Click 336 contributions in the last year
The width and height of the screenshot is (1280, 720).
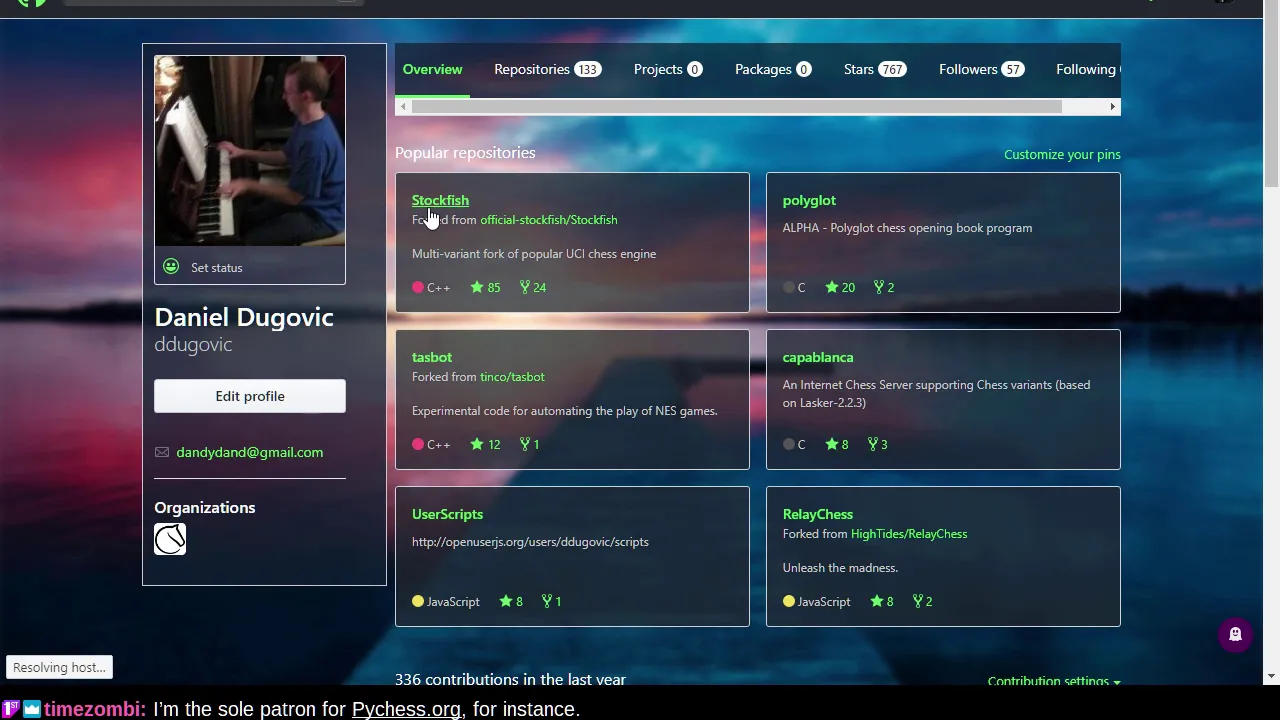[x=510, y=679]
